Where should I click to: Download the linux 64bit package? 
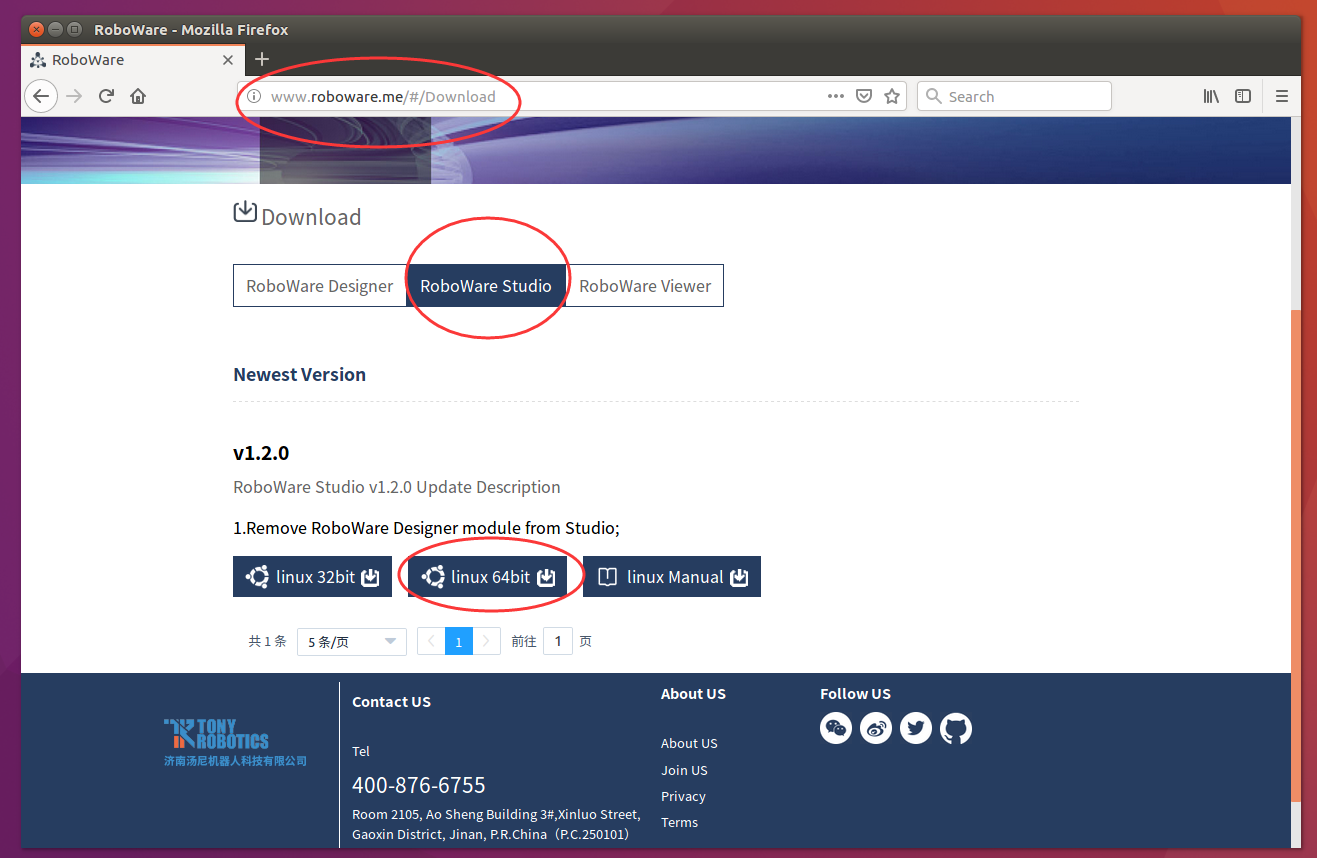487,577
